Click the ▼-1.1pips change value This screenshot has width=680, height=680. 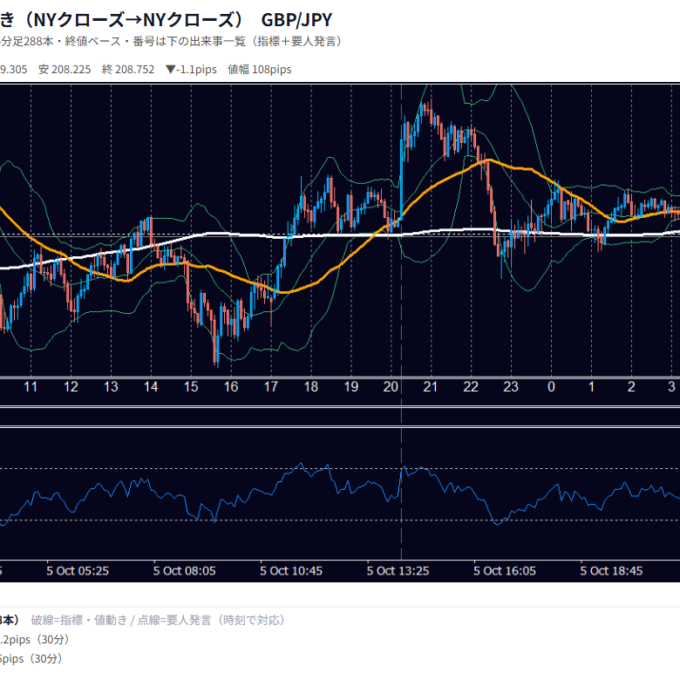[x=191, y=69]
